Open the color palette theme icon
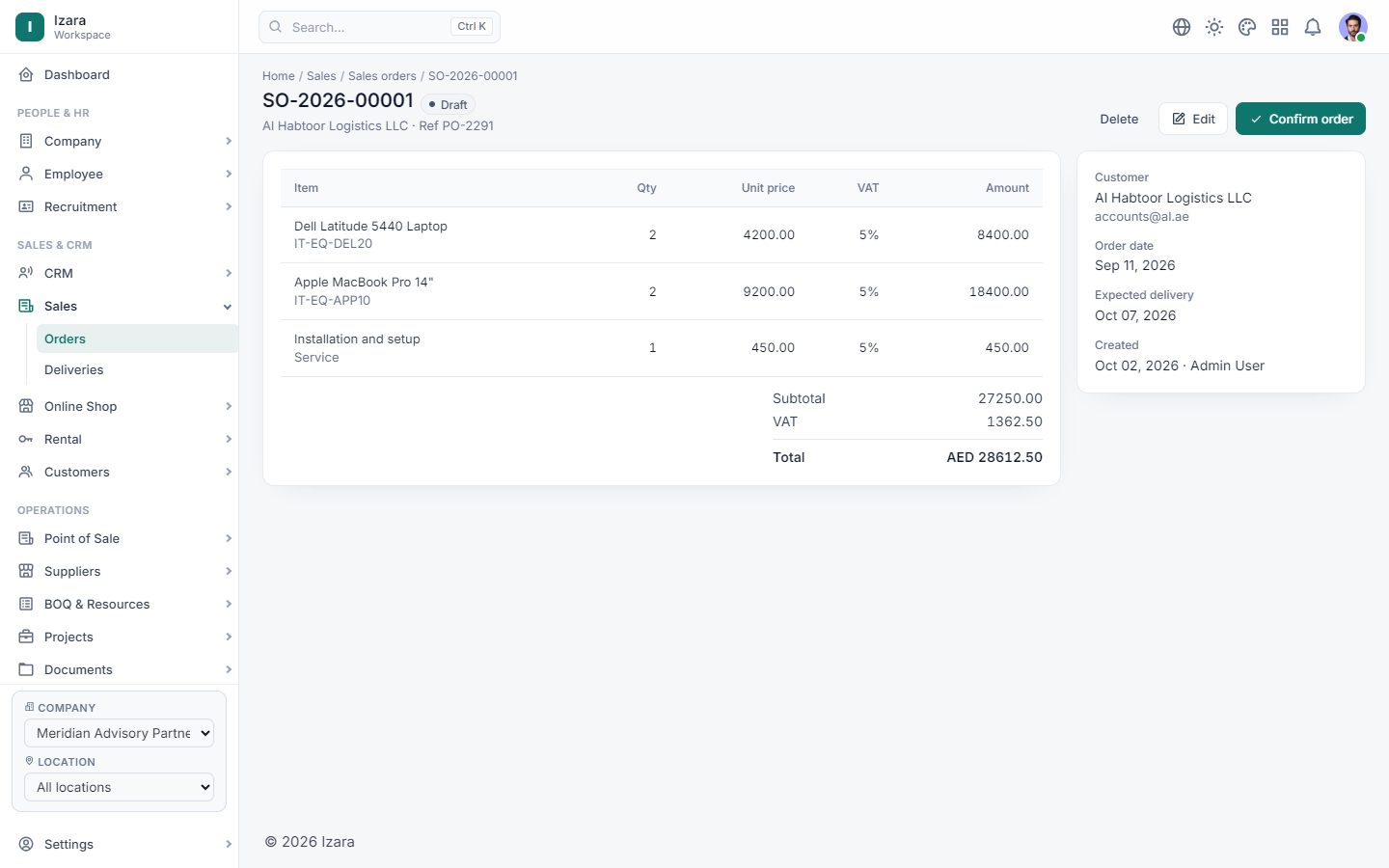Screen dimensions: 1389x868 tap(1247, 27)
